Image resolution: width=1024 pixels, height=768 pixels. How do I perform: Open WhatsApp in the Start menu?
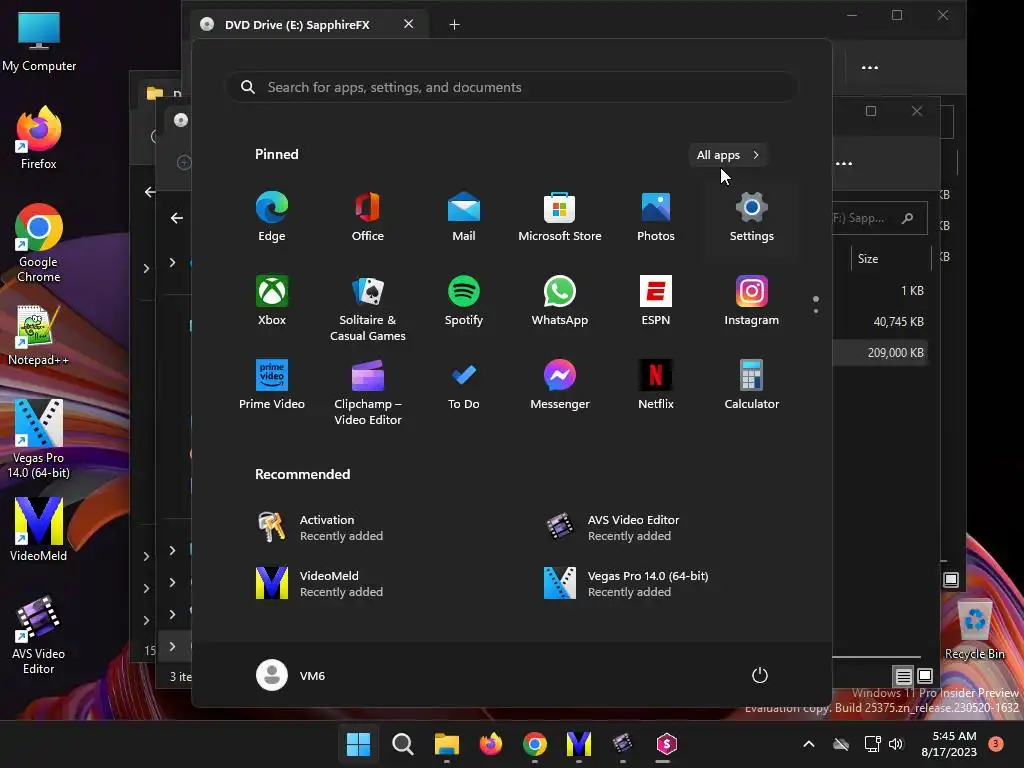pos(560,301)
